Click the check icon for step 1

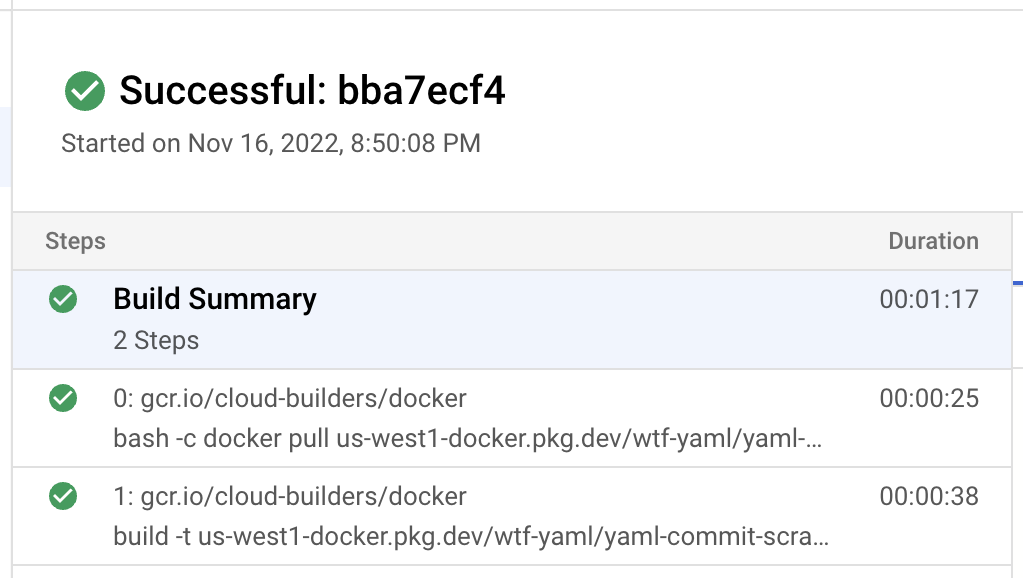(x=63, y=495)
